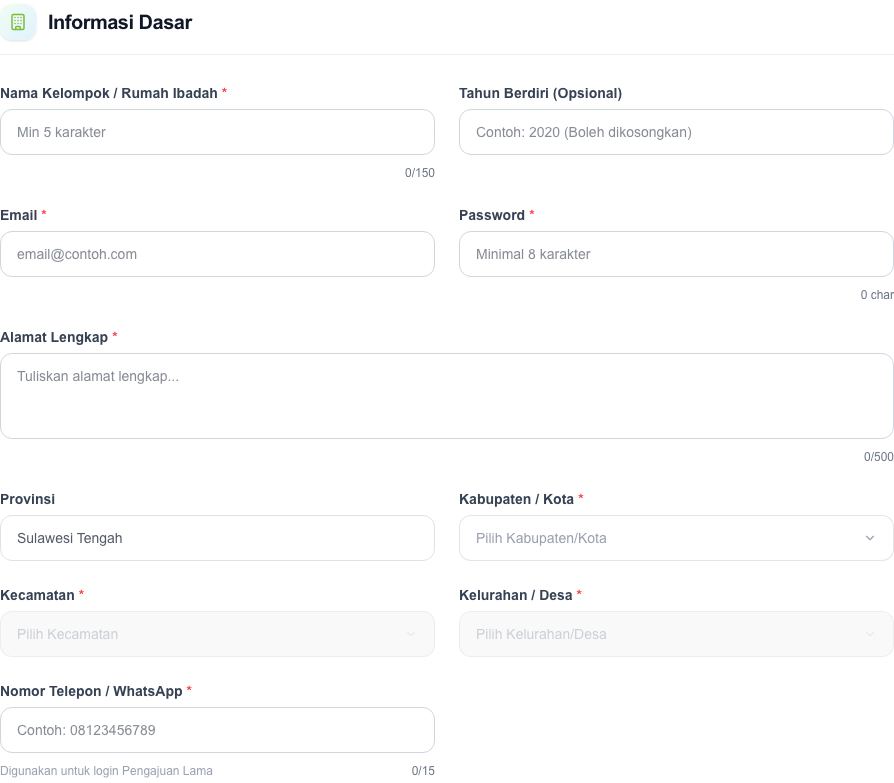Click the 0/15 phone character counter
The width and height of the screenshot is (894, 783).
click(423, 771)
